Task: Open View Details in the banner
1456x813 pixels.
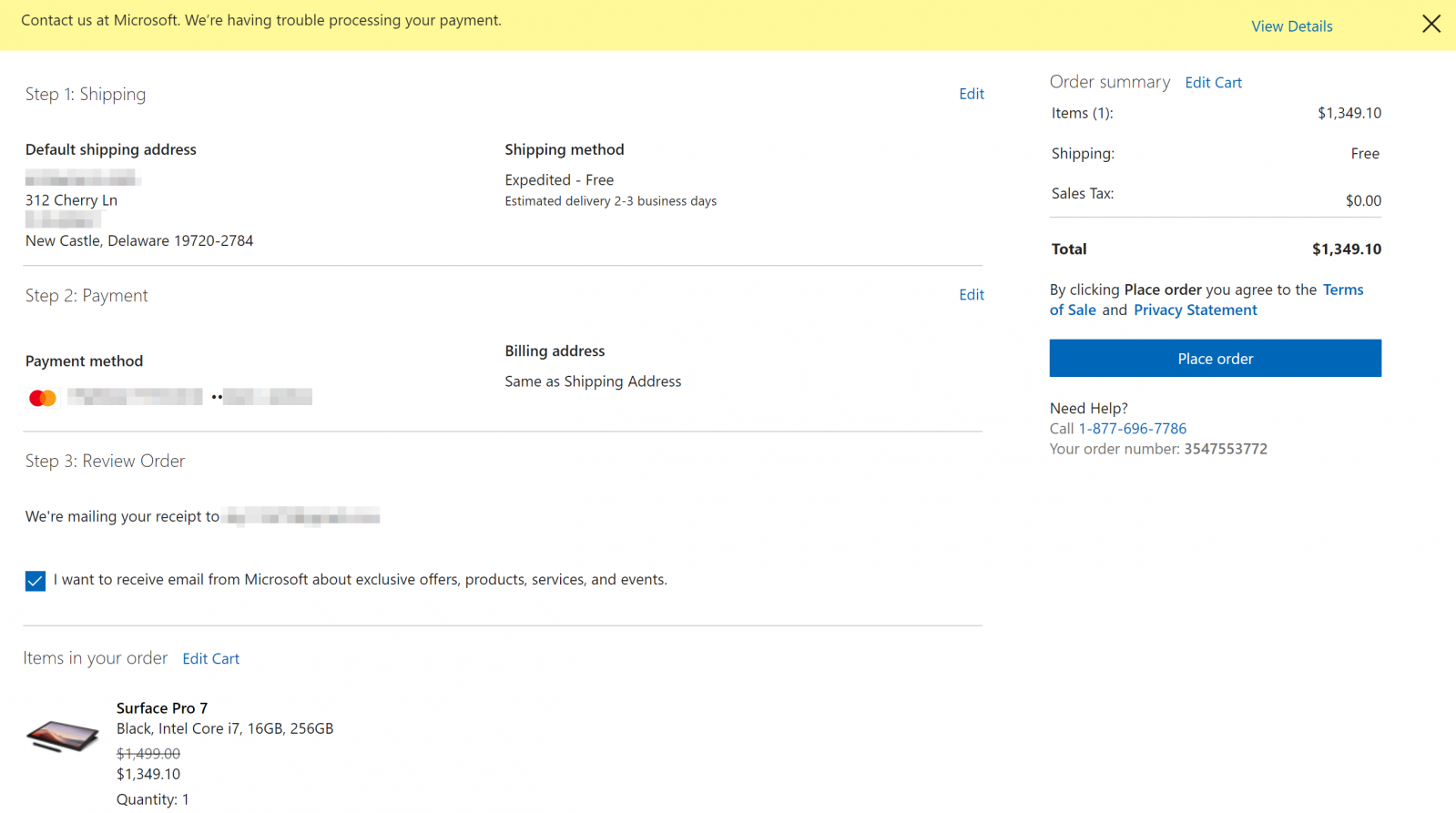Action: [x=1291, y=26]
